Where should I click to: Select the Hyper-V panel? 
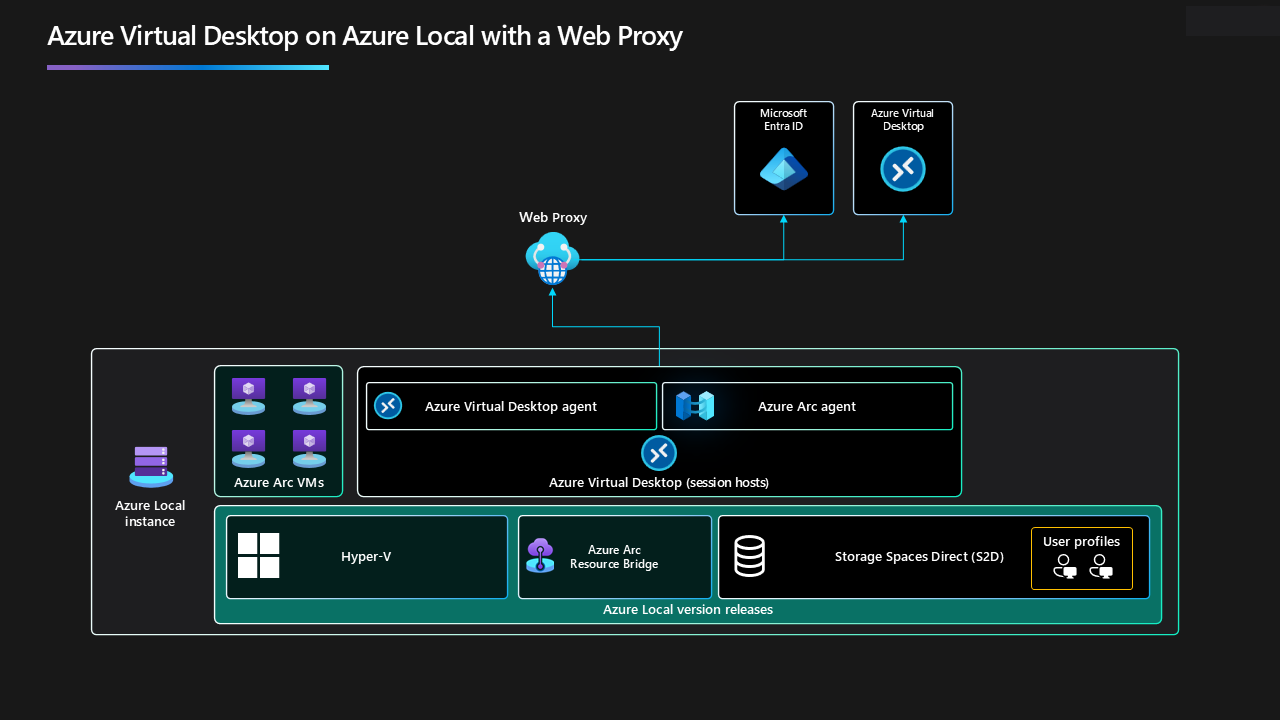tap(367, 556)
